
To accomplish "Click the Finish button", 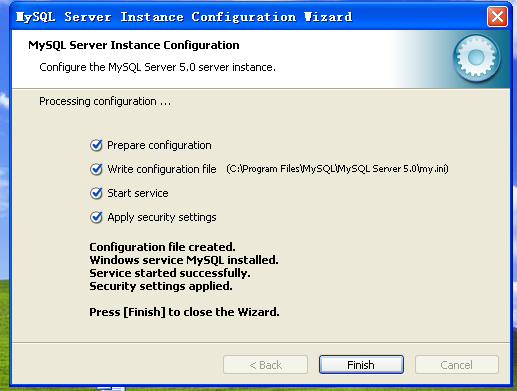I will 361,365.
